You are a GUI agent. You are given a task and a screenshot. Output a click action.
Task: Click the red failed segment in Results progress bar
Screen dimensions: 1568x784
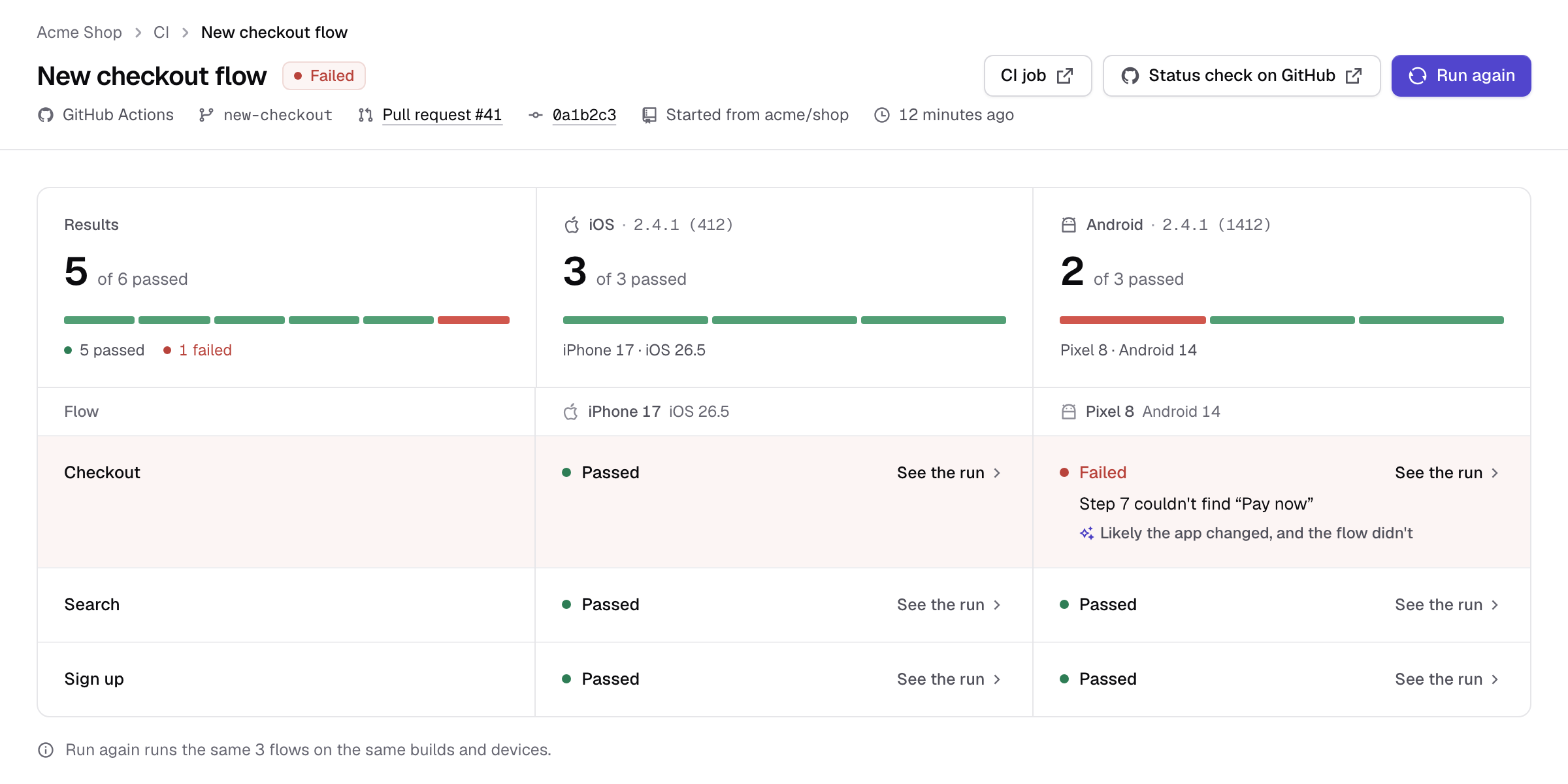(474, 320)
